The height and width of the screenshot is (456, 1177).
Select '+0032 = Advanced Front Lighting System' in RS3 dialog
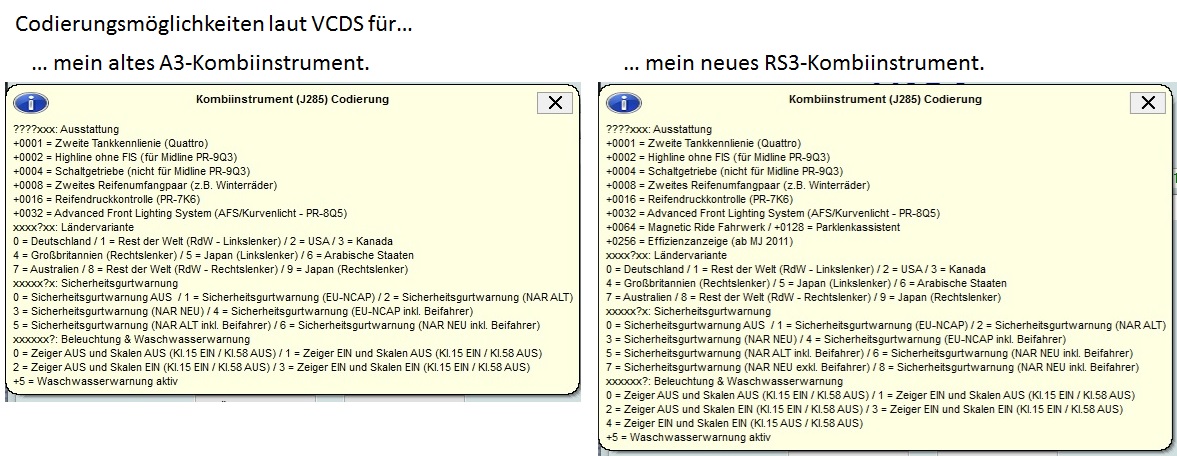(773, 213)
